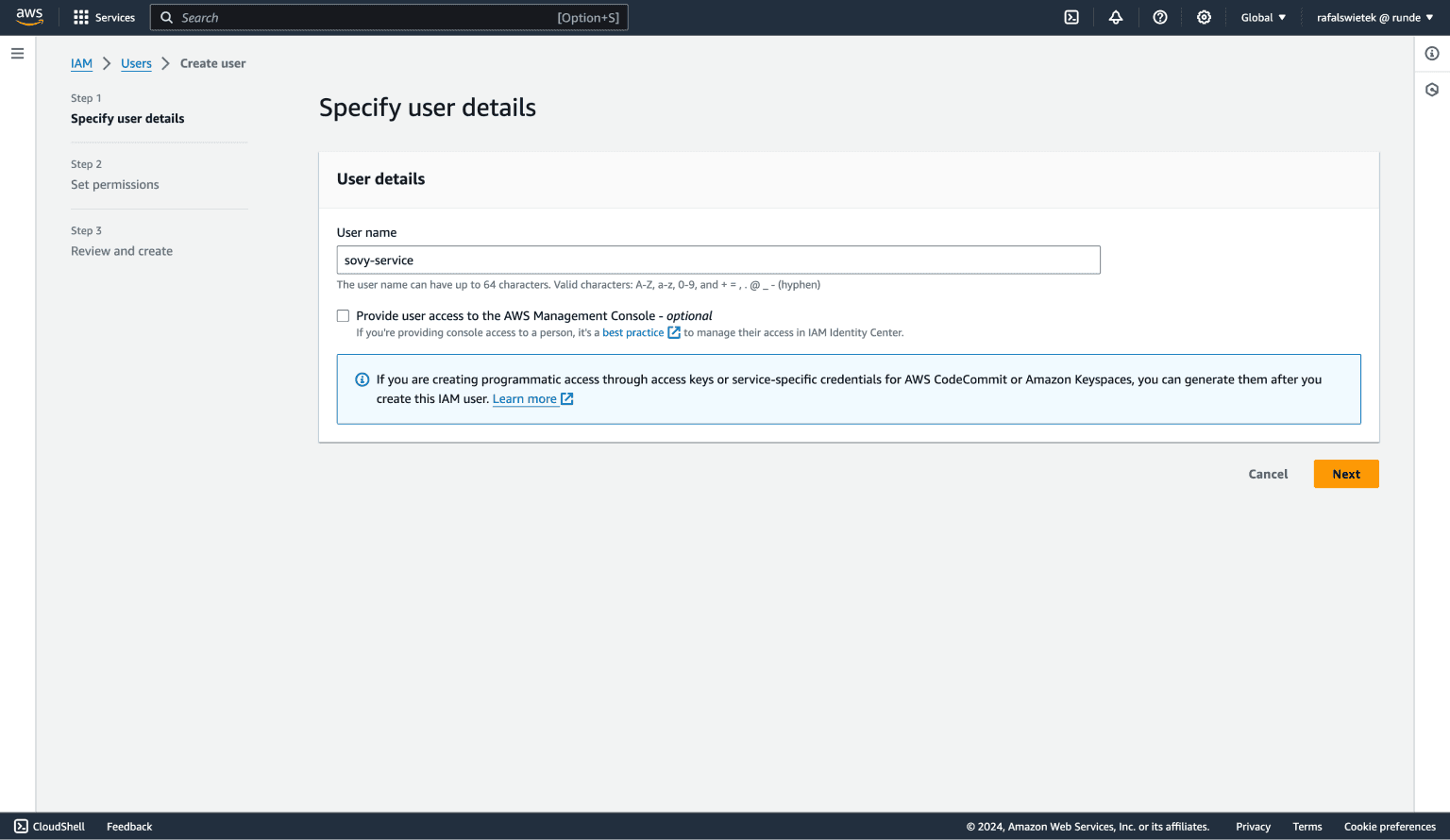The width and height of the screenshot is (1450, 840).
Task: Open the best practice link
Action: coord(633,332)
